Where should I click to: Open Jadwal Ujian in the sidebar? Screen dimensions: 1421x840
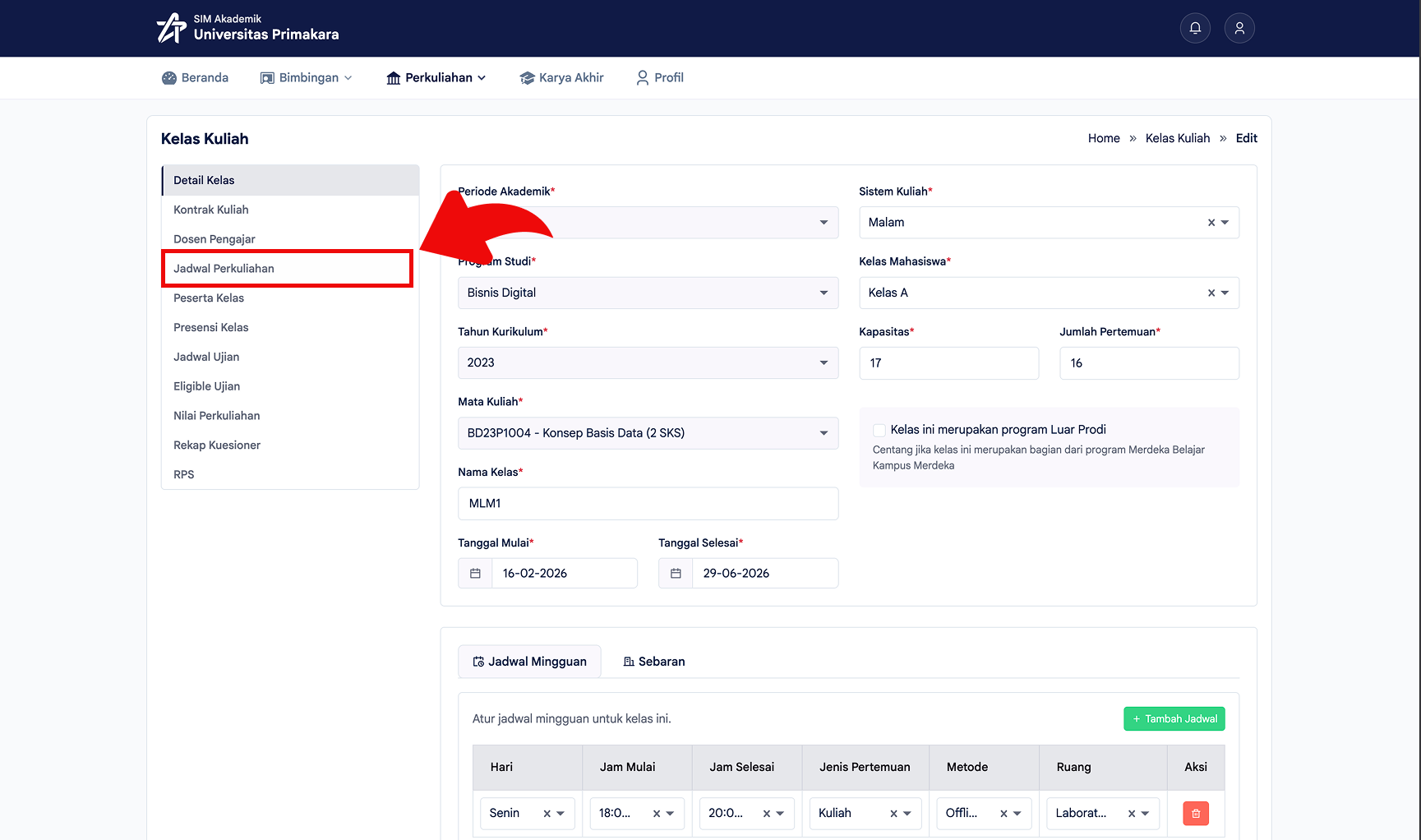[x=291, y=357]
